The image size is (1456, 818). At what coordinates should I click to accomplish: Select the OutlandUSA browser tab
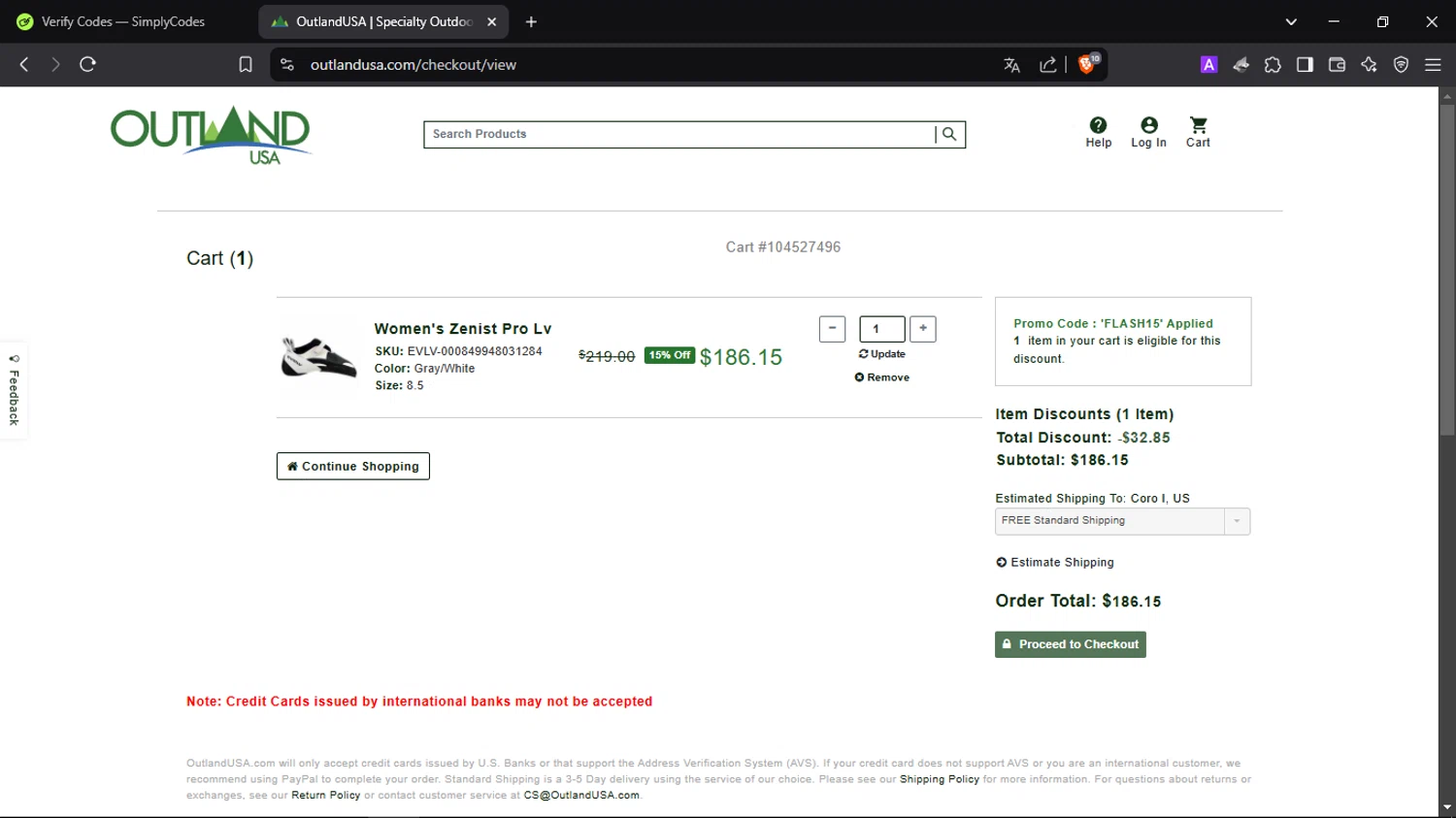(383, 21)
